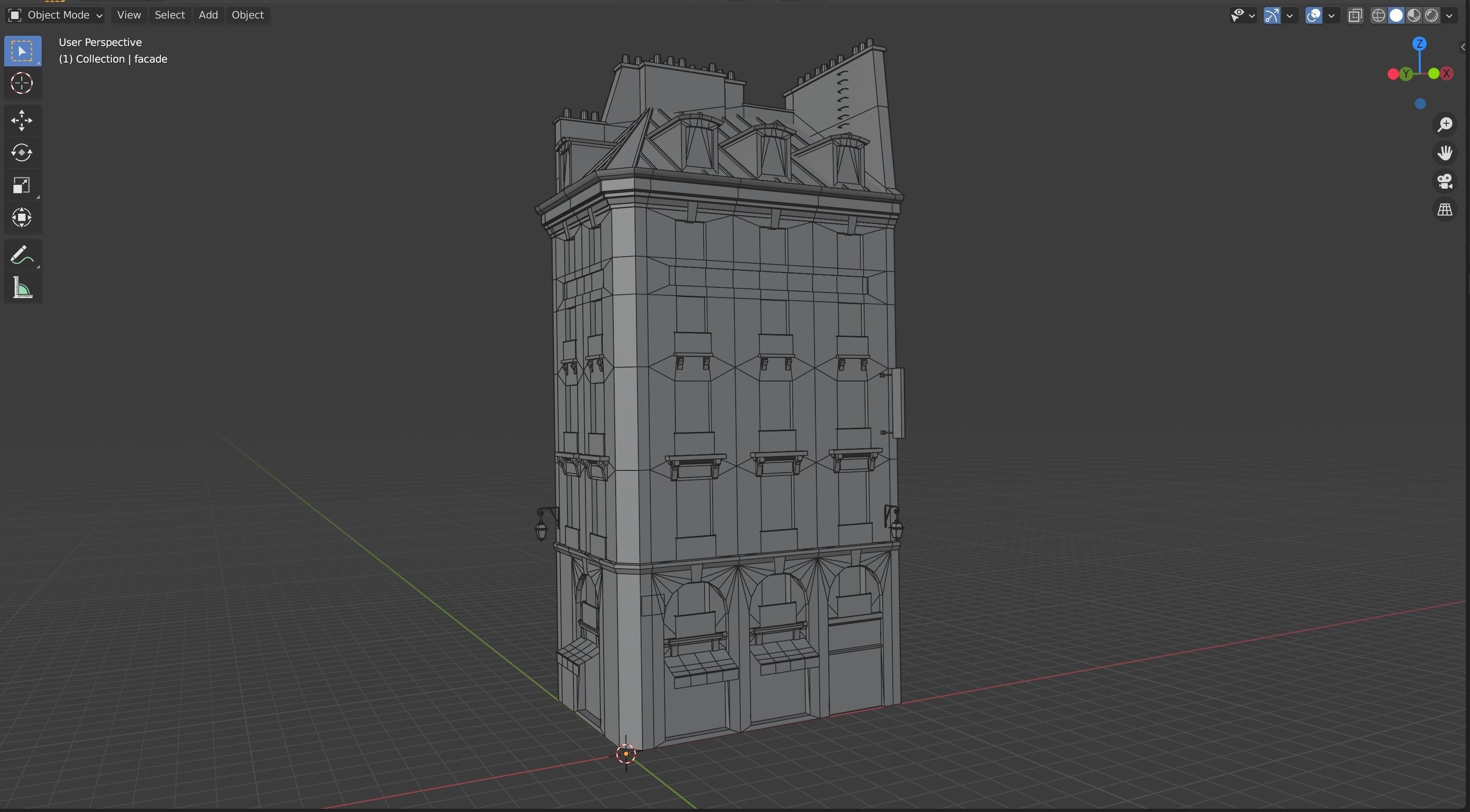Click the pan view hand icon
This screenshot has height=812, width=1470.
point(1445,153)
